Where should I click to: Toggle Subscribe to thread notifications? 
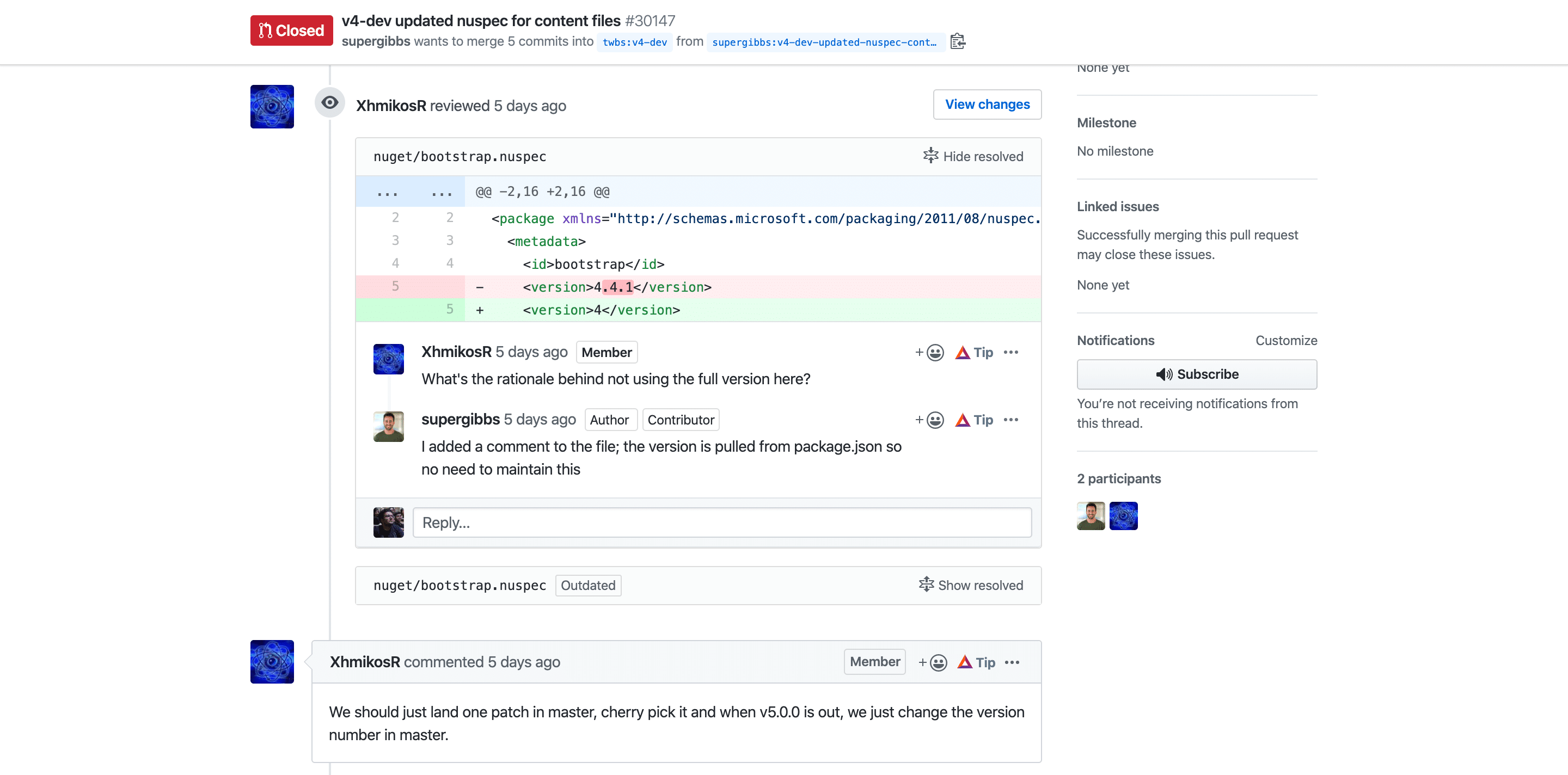(1197, 374)
